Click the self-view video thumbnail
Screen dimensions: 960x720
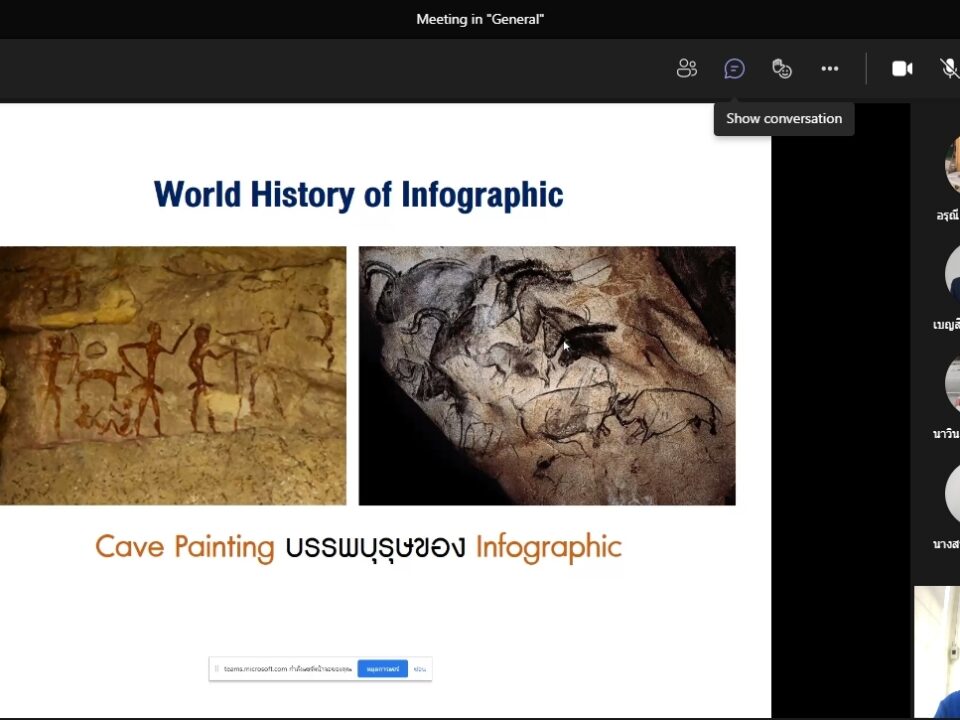[937, 652]
